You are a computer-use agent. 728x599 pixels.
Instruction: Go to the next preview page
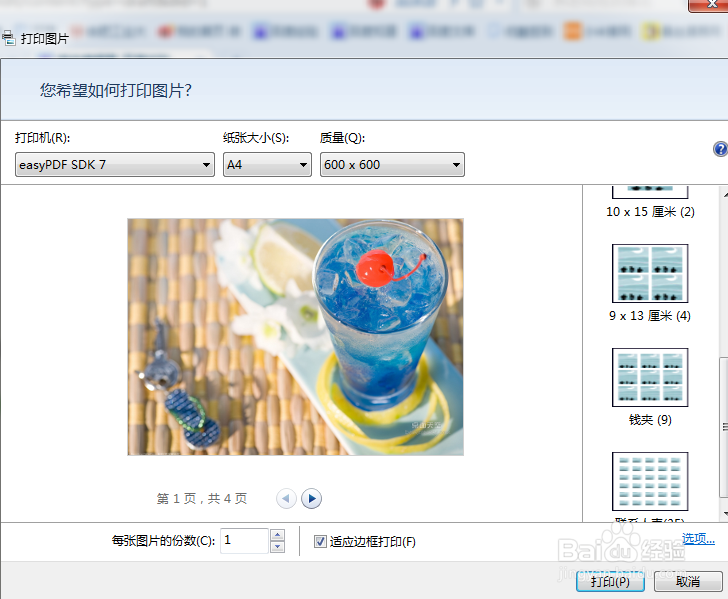pos(312,499)
